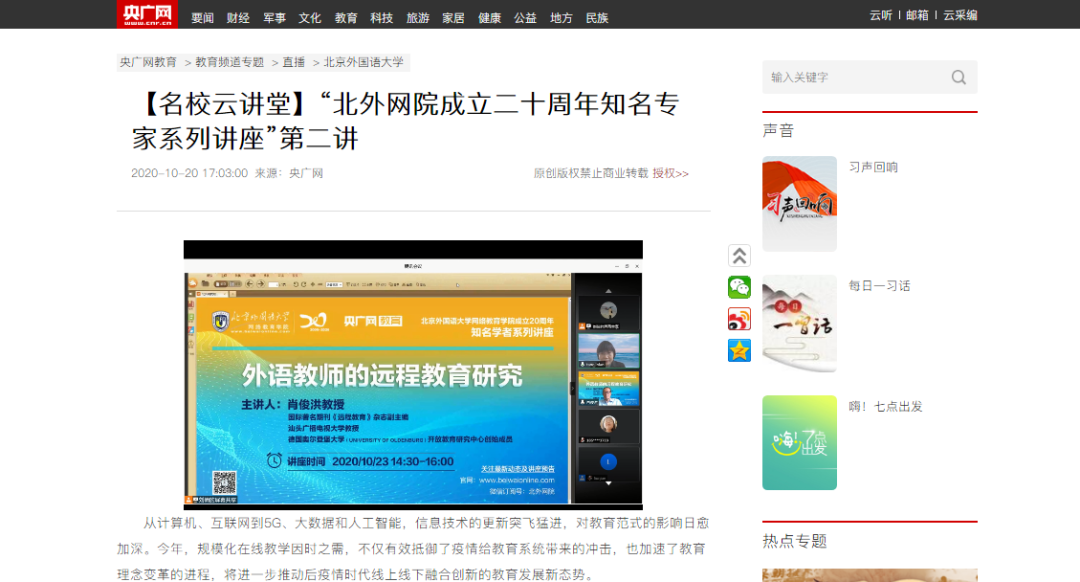Screen dimensions: 1080x582
Task: Open the 嗨！七点出发 thumbnail image
Action: tap(800, 443)
